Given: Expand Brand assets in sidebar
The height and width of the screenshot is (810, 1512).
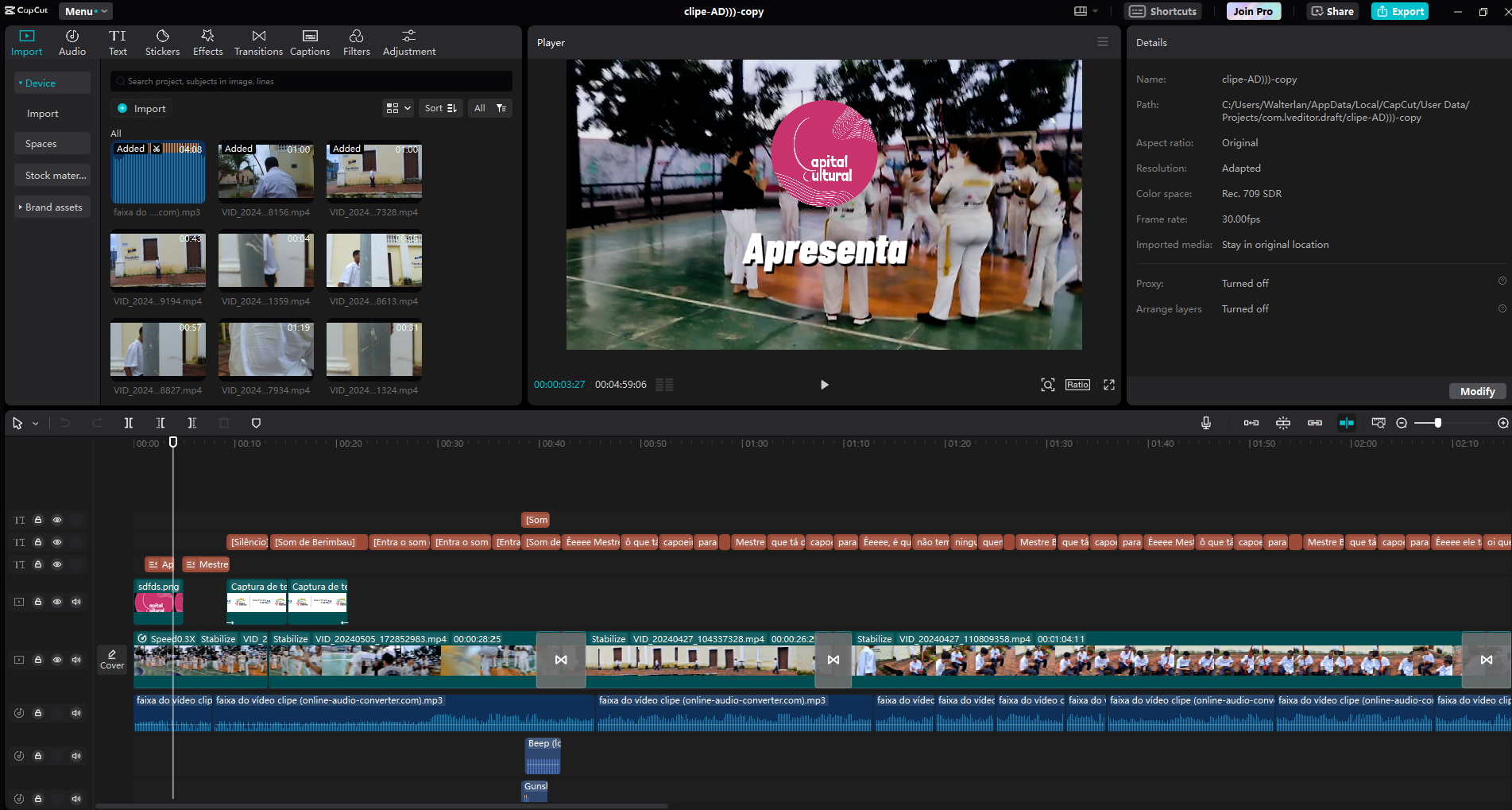Looking at the screenshot, I should (x=52, y=207).
